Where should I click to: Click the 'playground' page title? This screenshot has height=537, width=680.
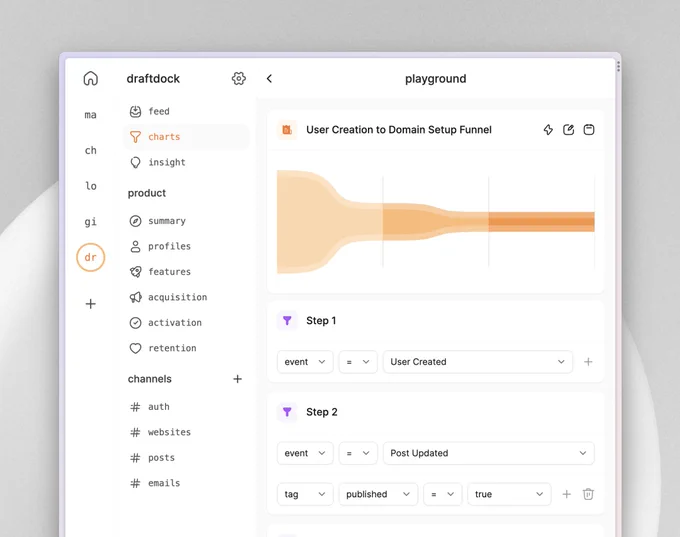tap(435, 79)
